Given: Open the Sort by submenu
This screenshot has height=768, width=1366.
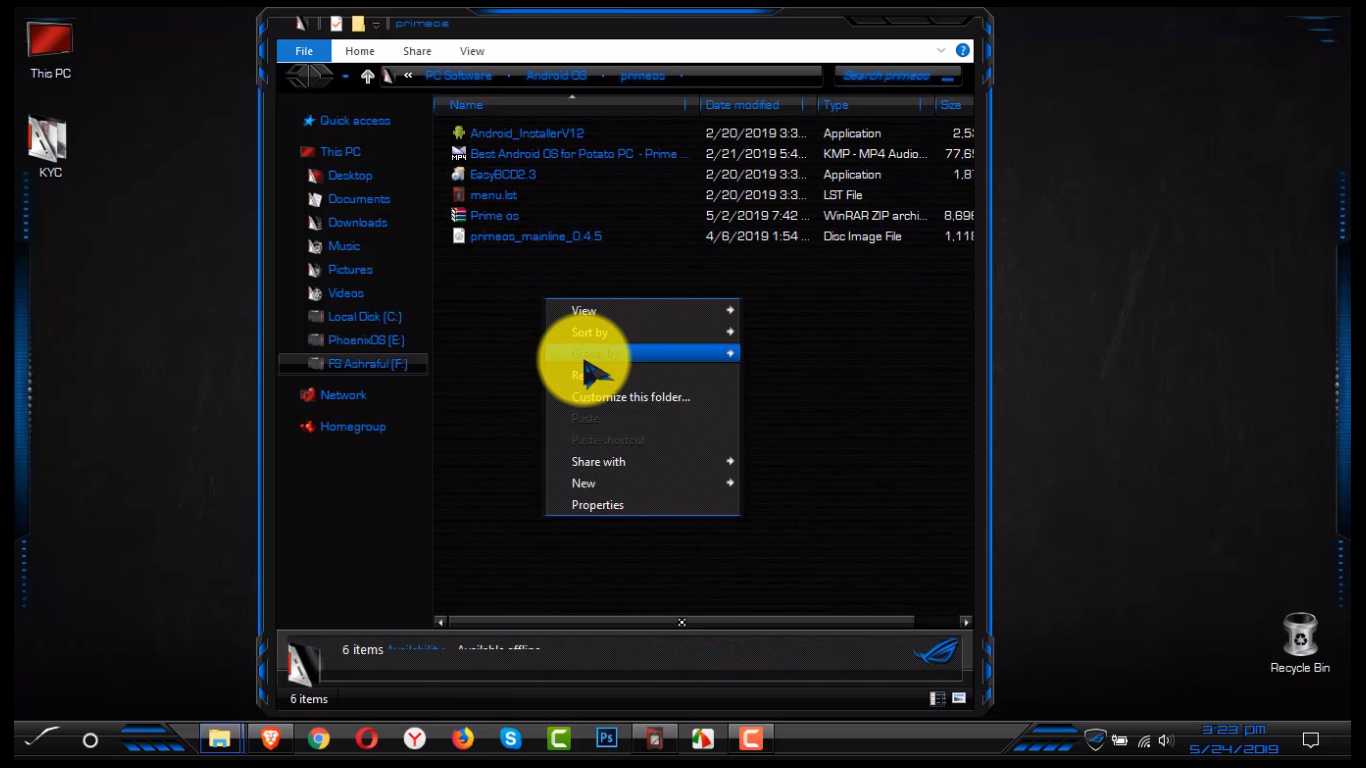Looking at the screenshot, I should pos(642,332).
